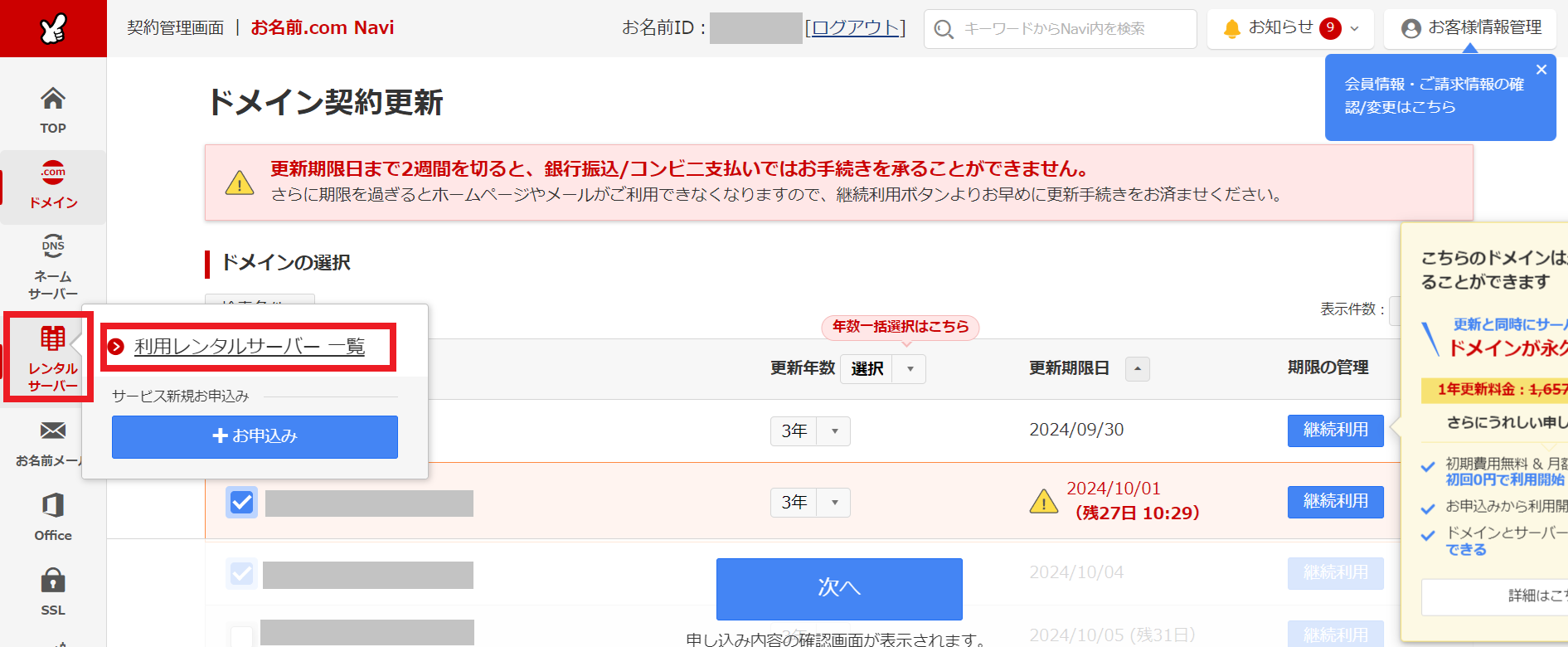Click 継続利用 for the 2024/09/30 row
The width and height of the screenshot is (1568, 647).
pos(1336,431)
